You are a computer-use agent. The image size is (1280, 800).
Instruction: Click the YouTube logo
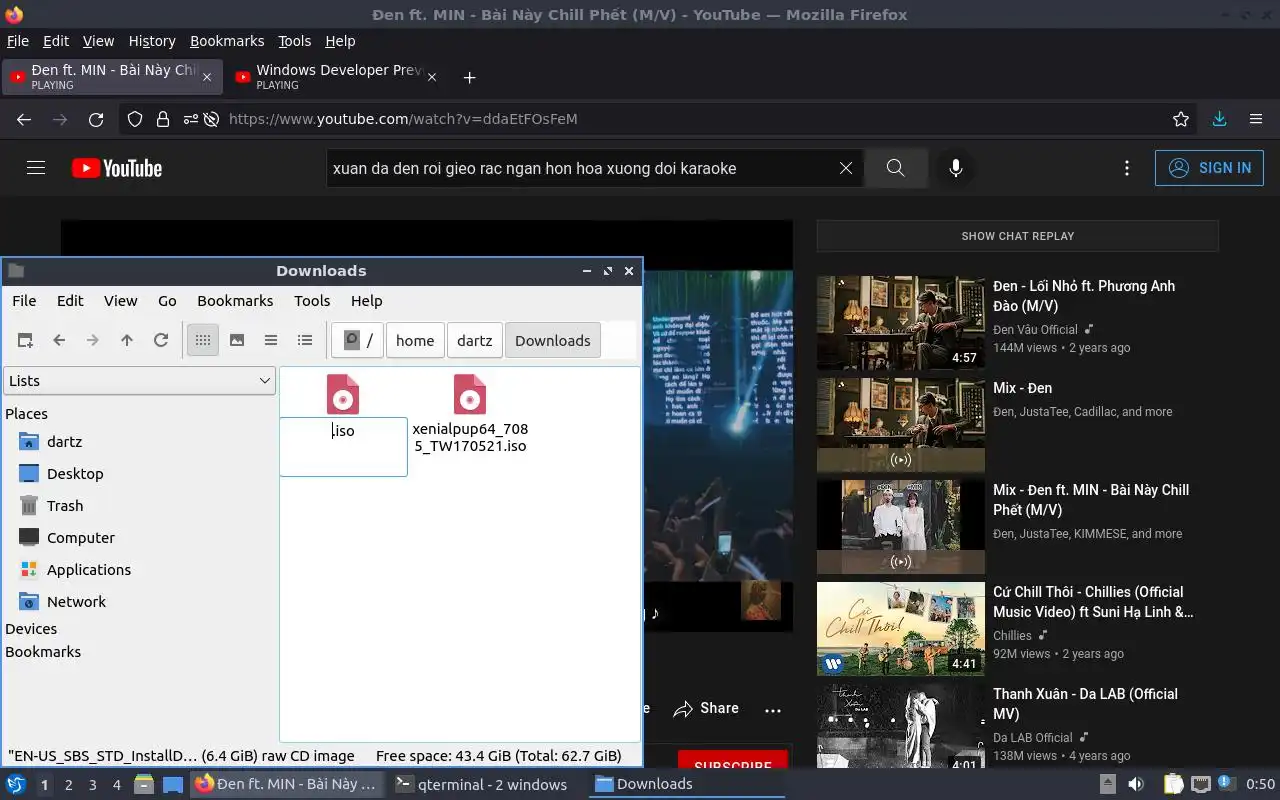point(117,168)
